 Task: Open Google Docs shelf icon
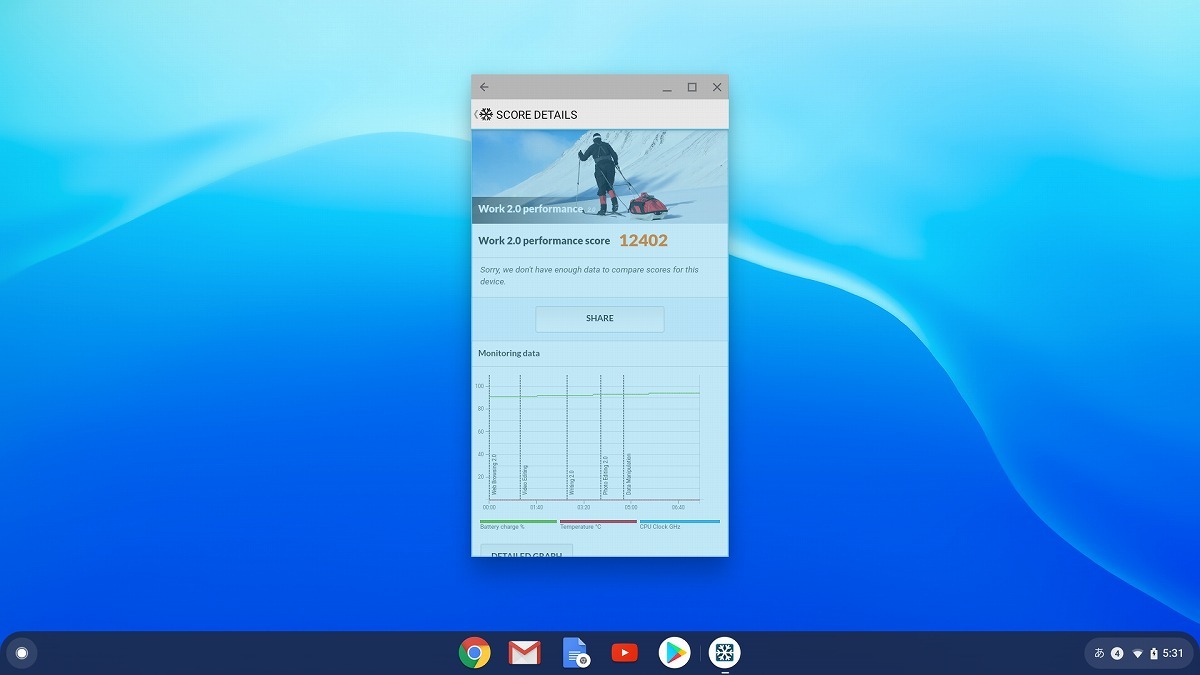tap(575, 653)
